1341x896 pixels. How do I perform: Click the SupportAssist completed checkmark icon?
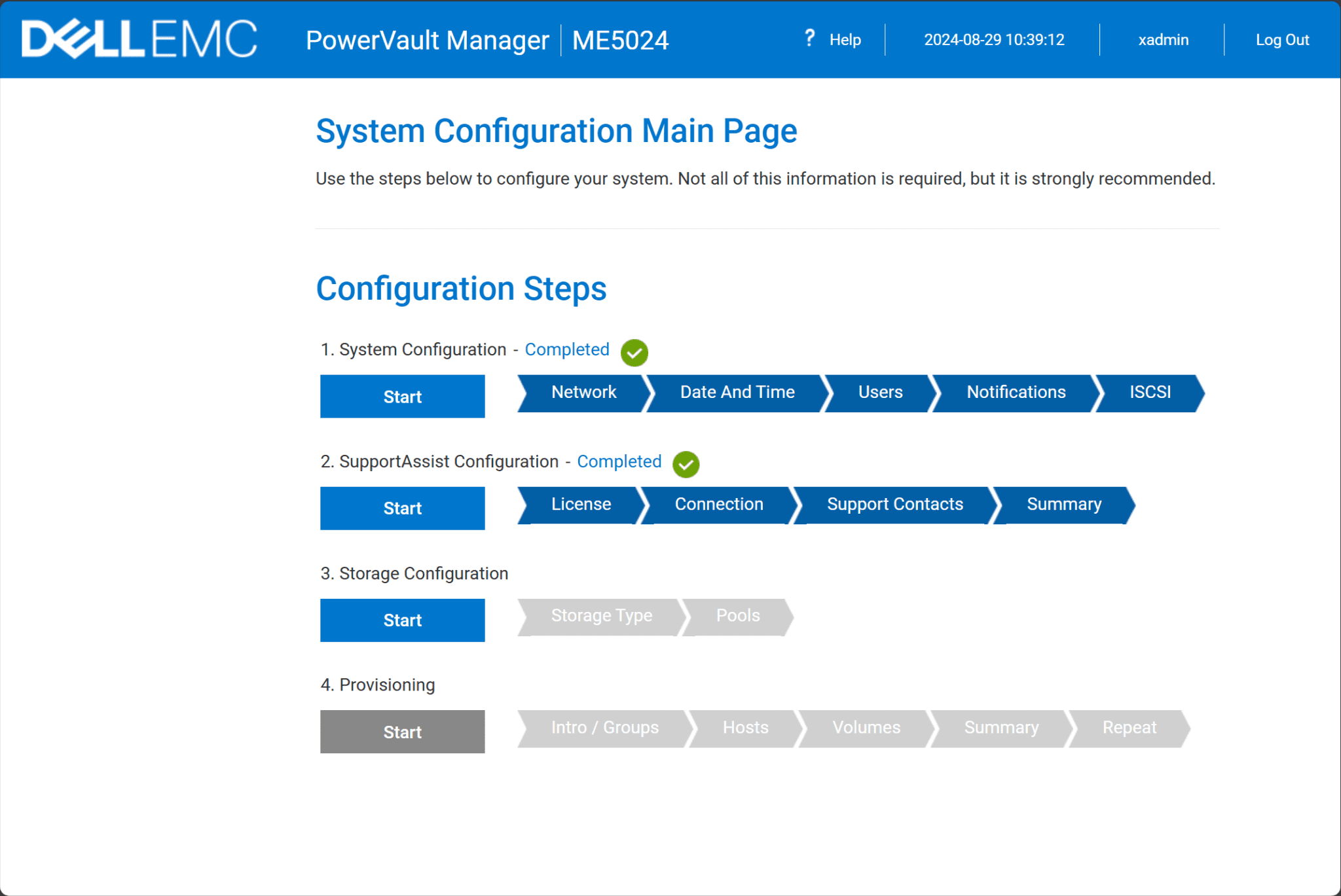[685, 465]
